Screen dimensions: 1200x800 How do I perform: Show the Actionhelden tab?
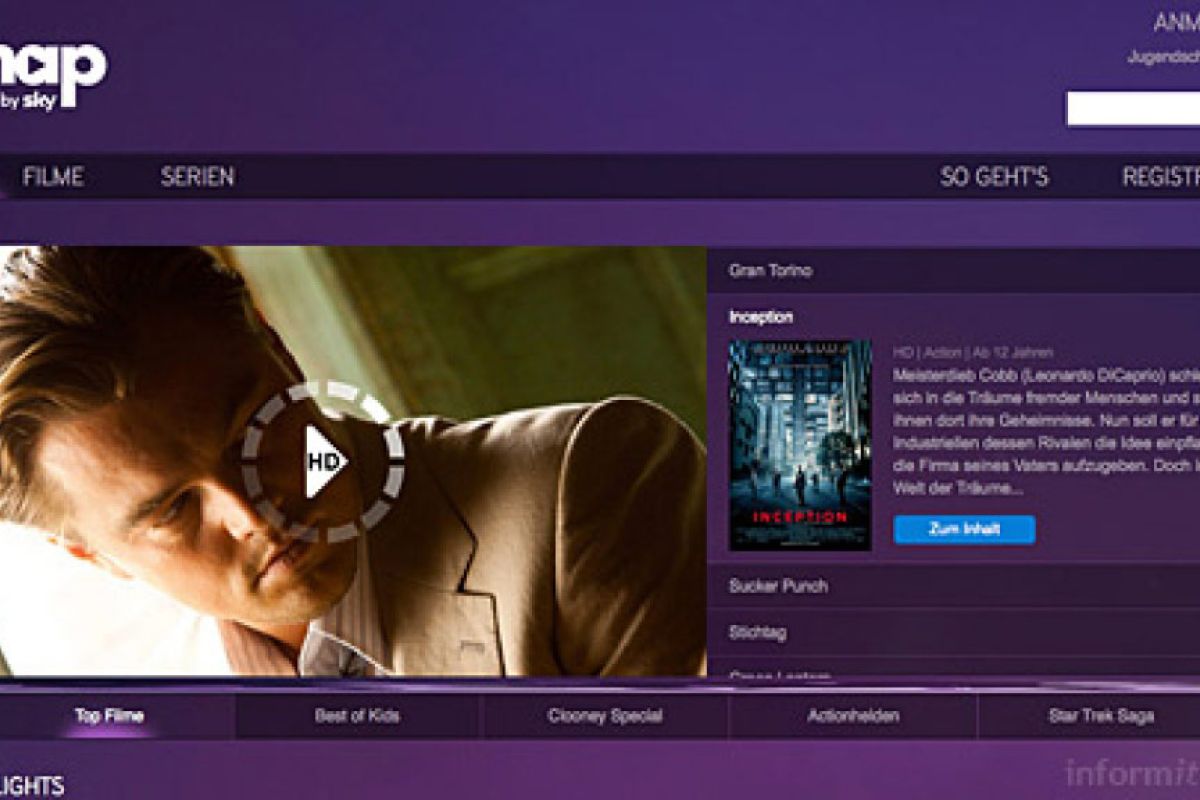click(853, 716)
